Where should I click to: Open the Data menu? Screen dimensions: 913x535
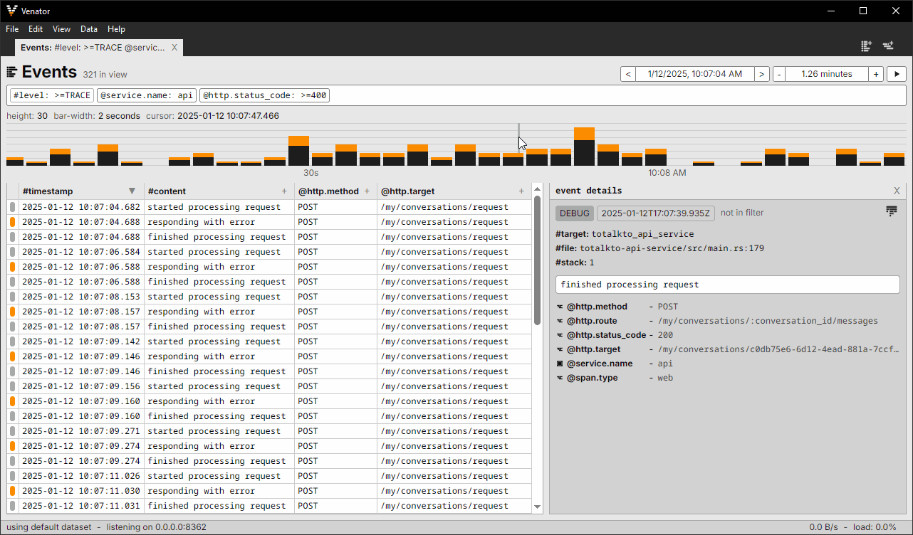[x=89, y=29]
